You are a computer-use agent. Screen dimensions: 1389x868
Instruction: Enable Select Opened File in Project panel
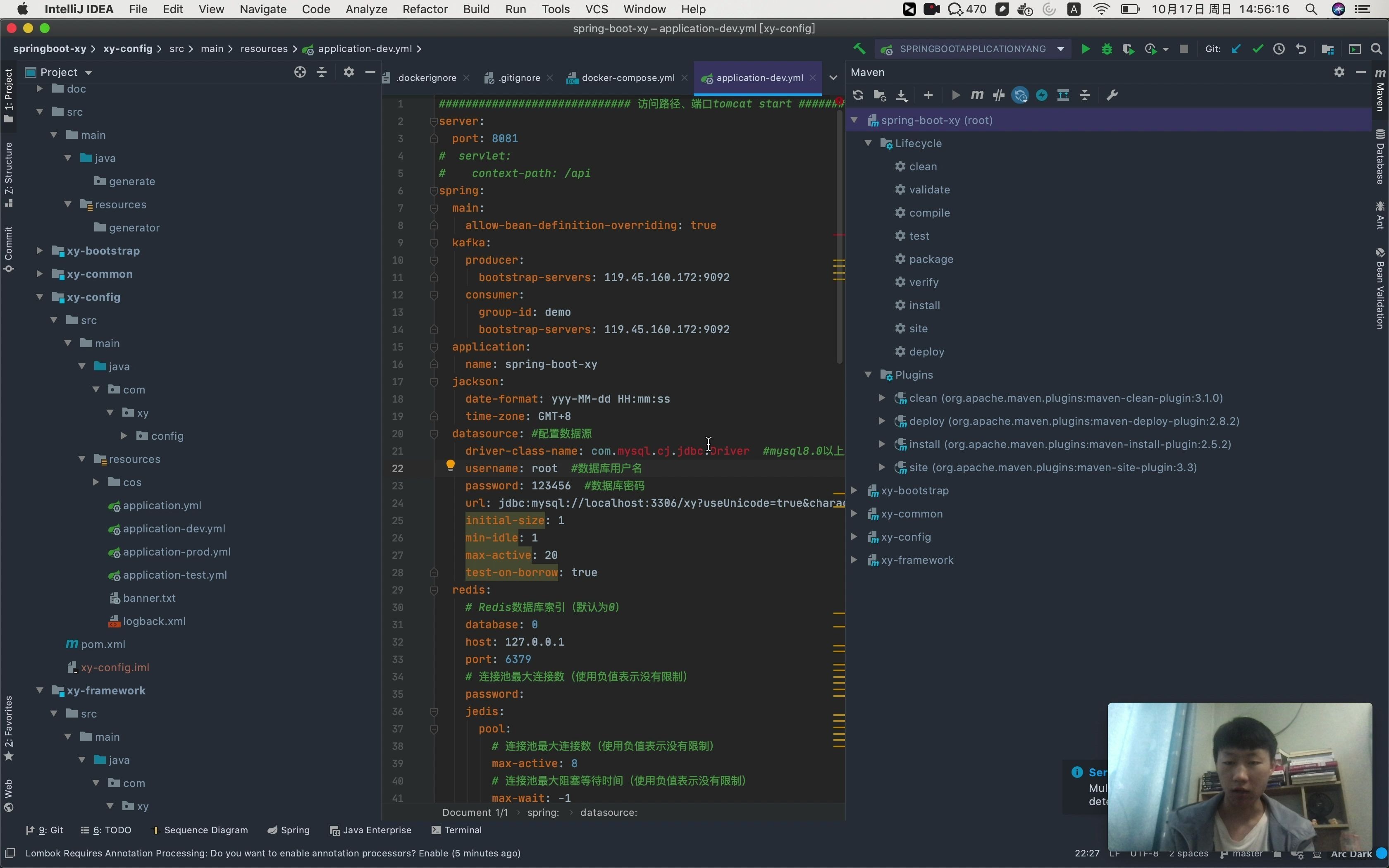pyautogui.click(x=300, y=72)
